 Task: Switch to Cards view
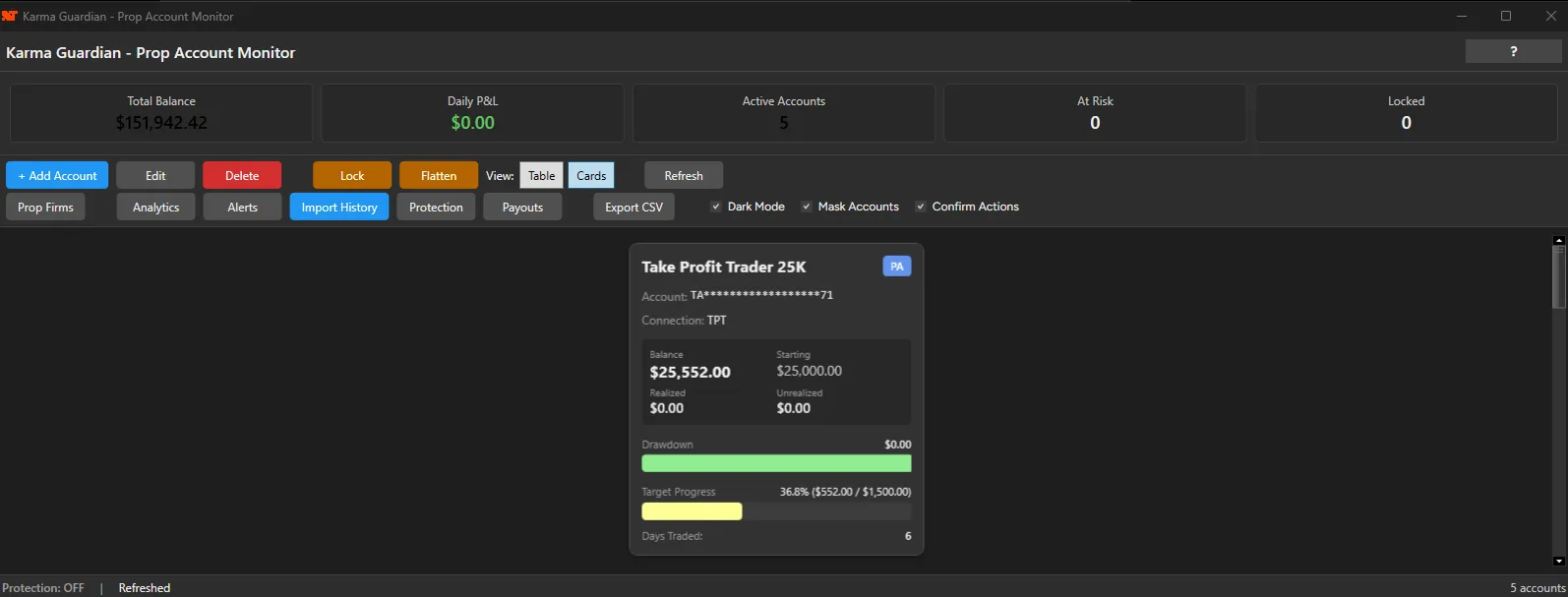[x=591, y=175]
